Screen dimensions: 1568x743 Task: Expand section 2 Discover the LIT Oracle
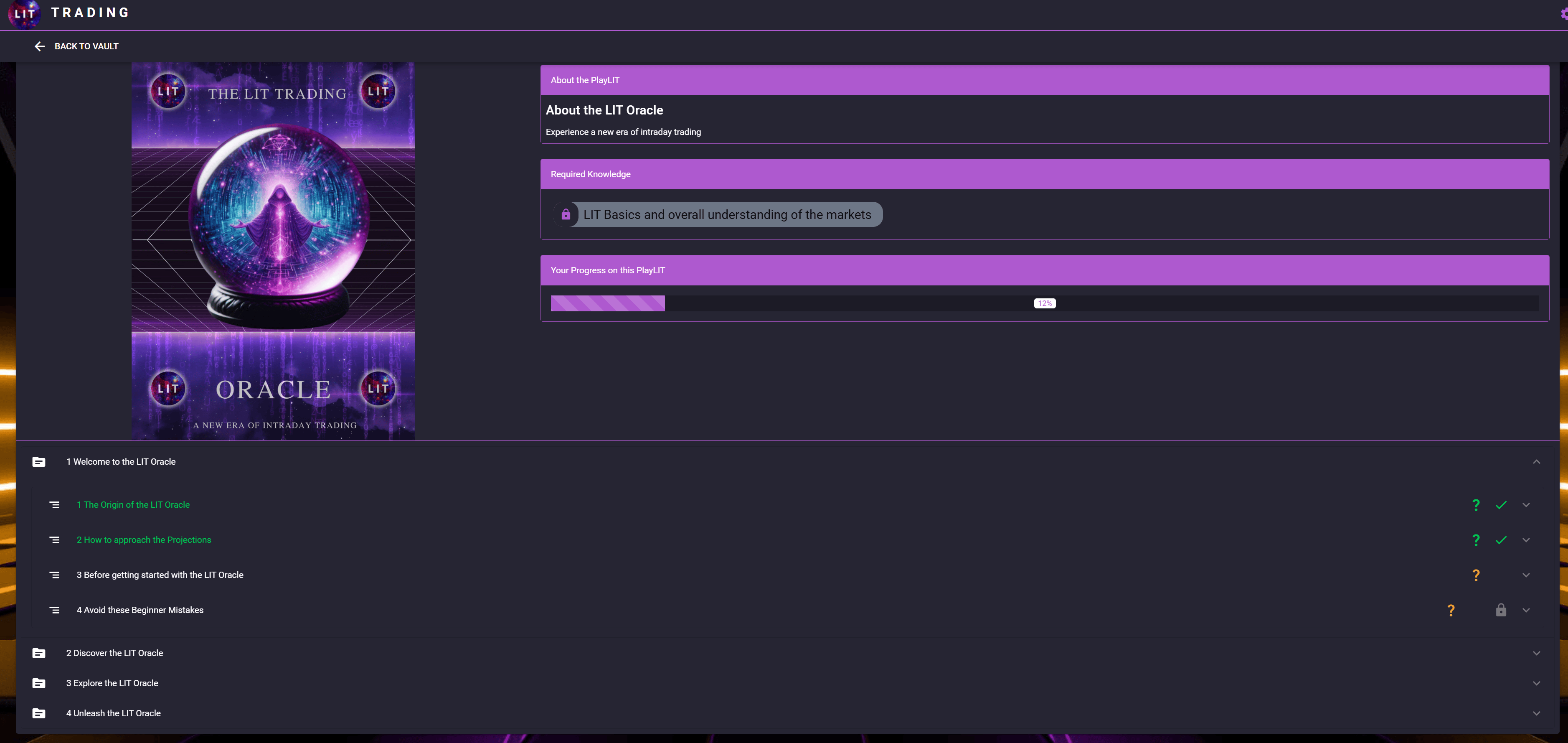787,653
